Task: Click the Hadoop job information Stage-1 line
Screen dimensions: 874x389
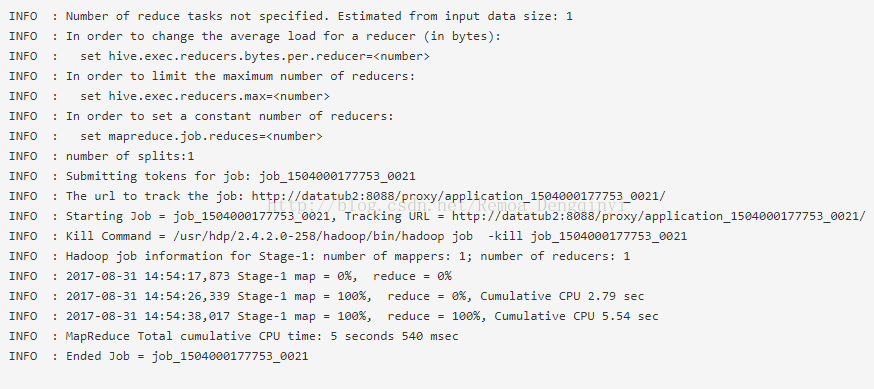Action: (348, 256)
